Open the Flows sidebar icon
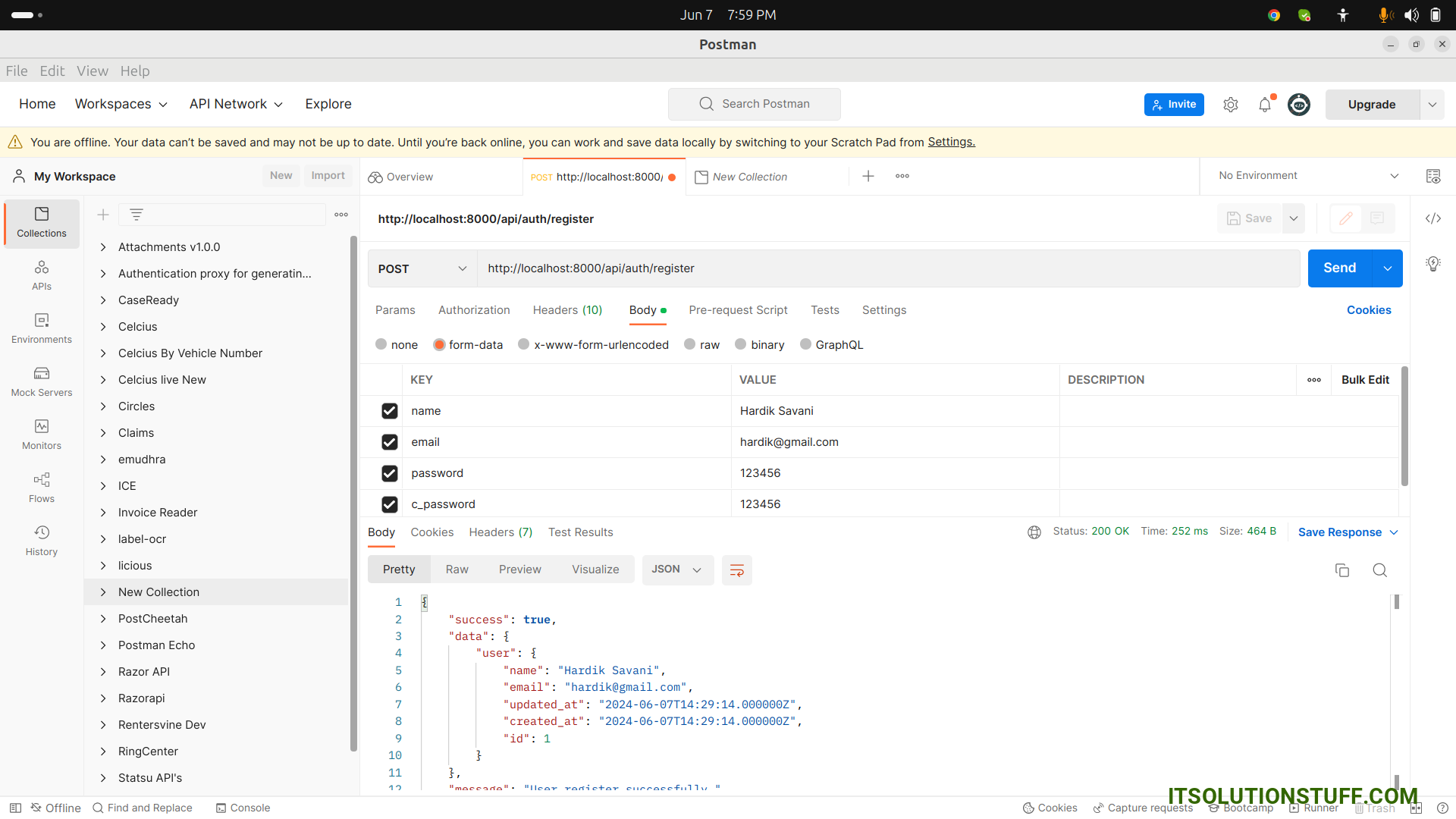The height and width of the screenshot is (819, 1456). click(42, 488)
